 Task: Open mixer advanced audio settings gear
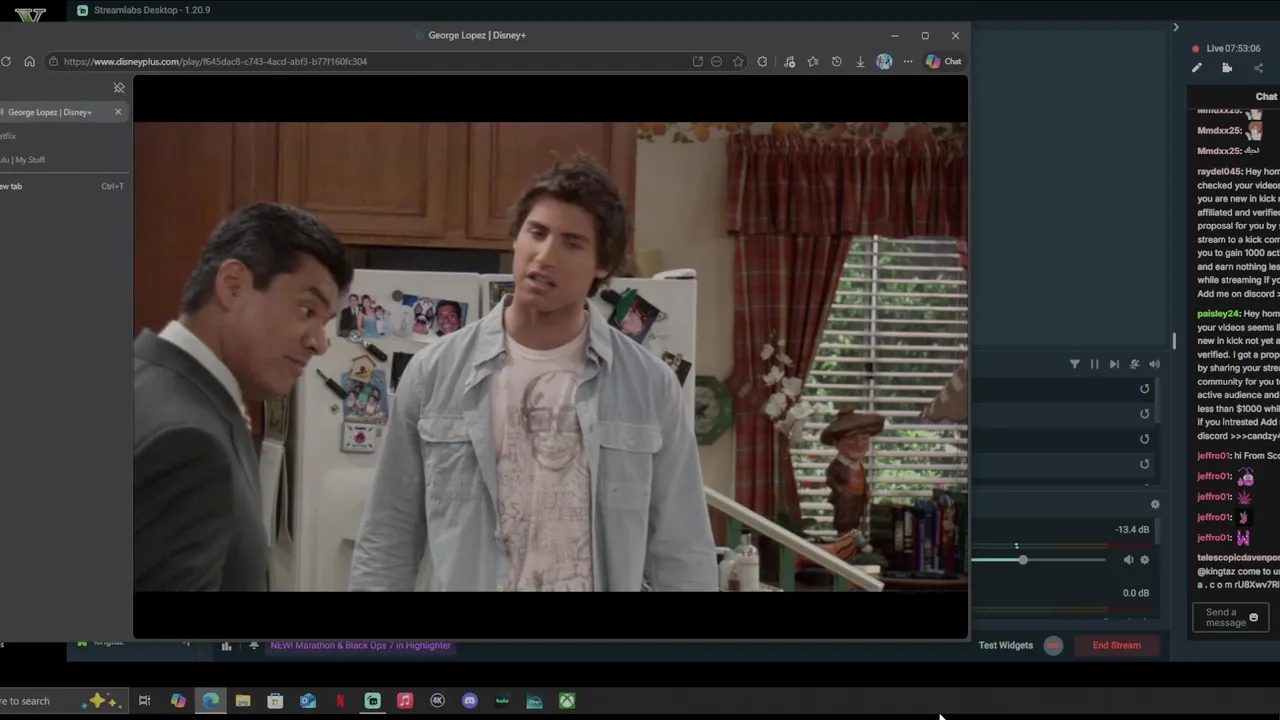(x=1155, y=504)
